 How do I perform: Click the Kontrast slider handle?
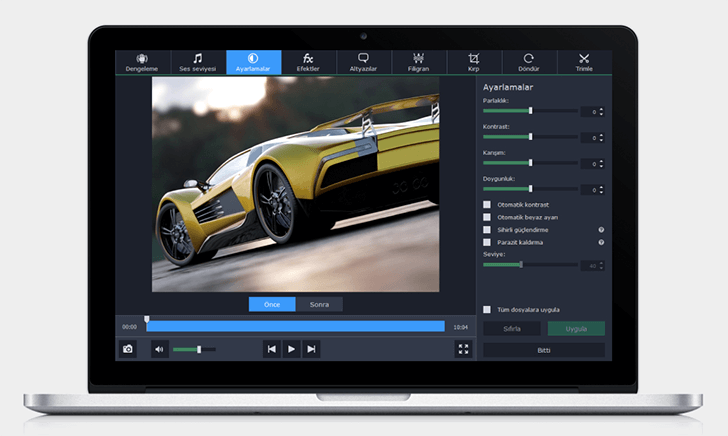coord(531,137)
